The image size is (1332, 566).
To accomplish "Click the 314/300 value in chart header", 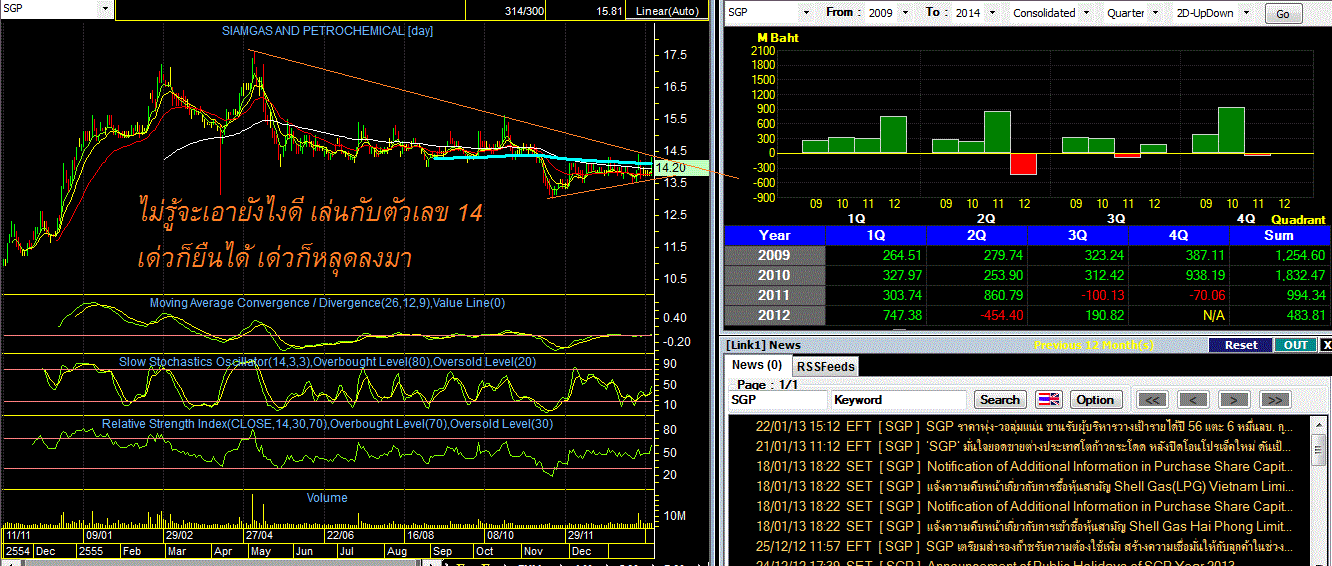I will pos(526,11).
